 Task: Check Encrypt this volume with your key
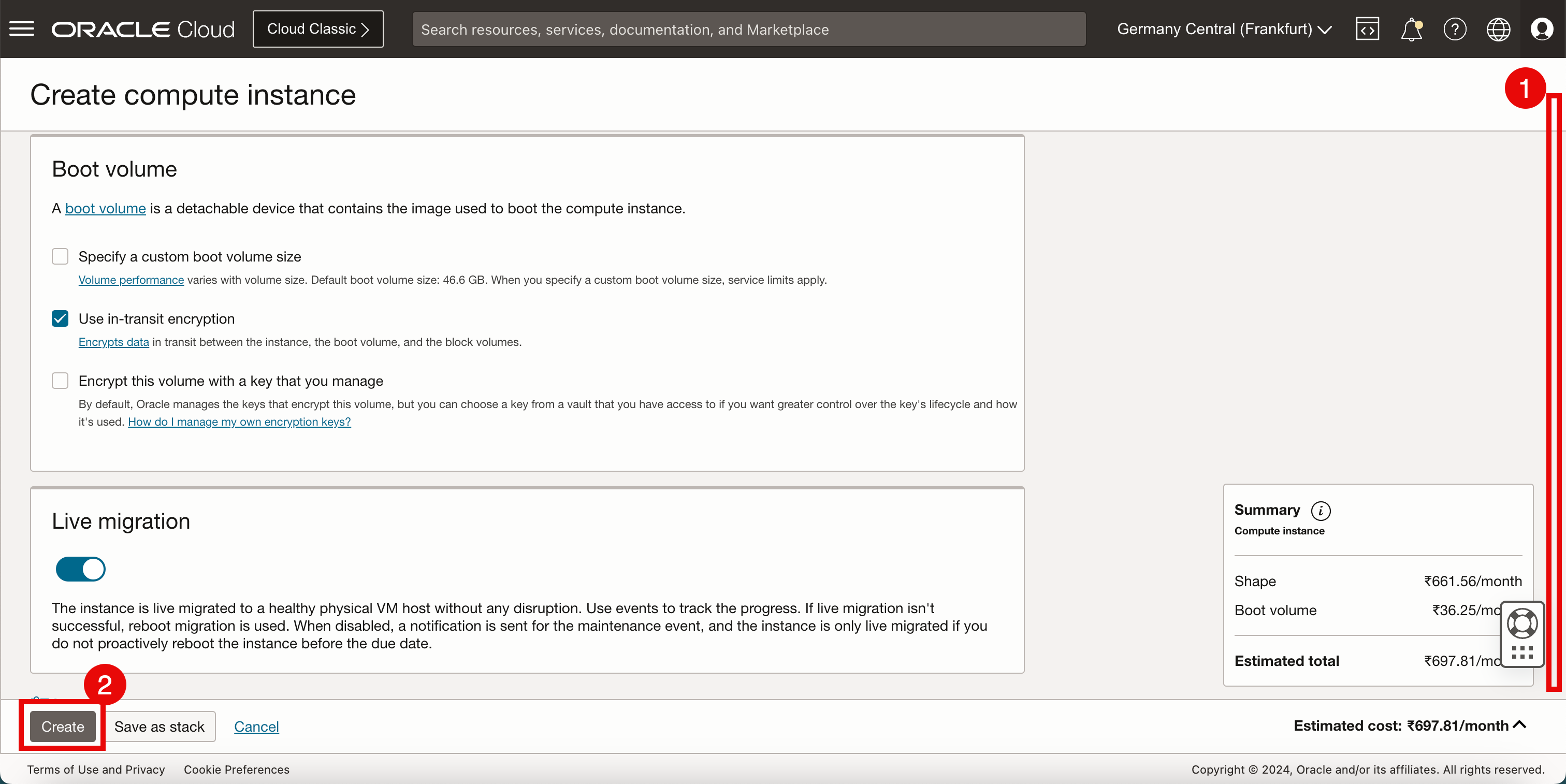point(60,381)
